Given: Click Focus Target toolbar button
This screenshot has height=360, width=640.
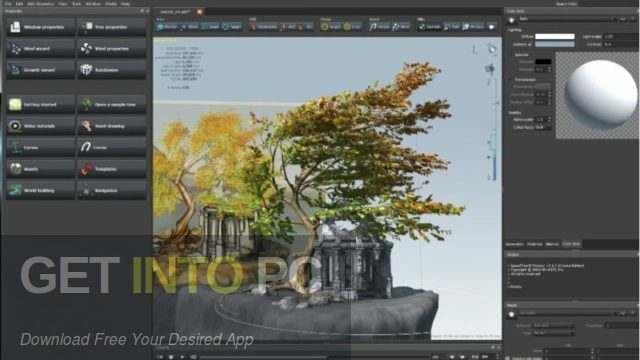Looking at the screenshot, I should pos(331,27).
